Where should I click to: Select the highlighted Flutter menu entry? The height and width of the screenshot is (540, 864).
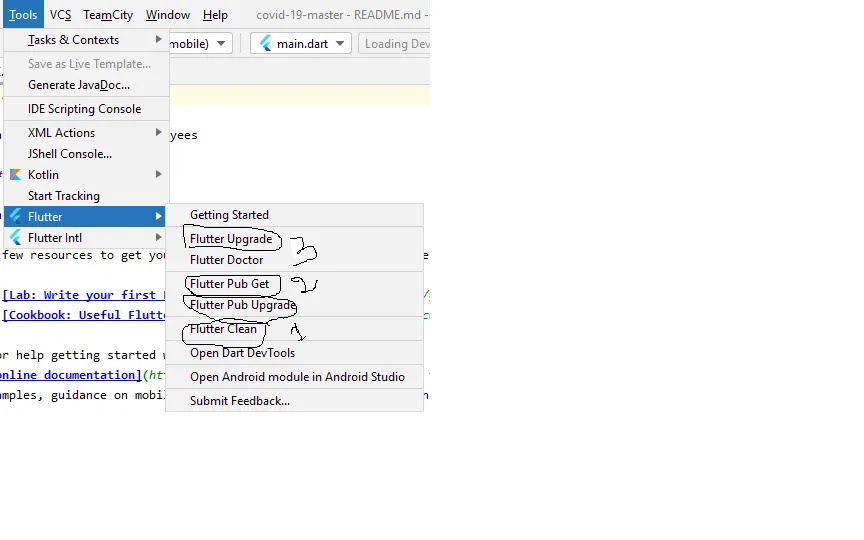coord(84,217)
